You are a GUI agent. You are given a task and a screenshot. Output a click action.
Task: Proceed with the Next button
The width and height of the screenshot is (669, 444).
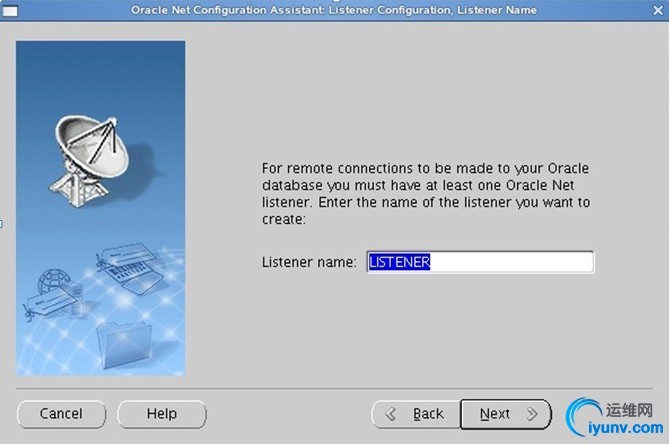click(x=506, y=414)
